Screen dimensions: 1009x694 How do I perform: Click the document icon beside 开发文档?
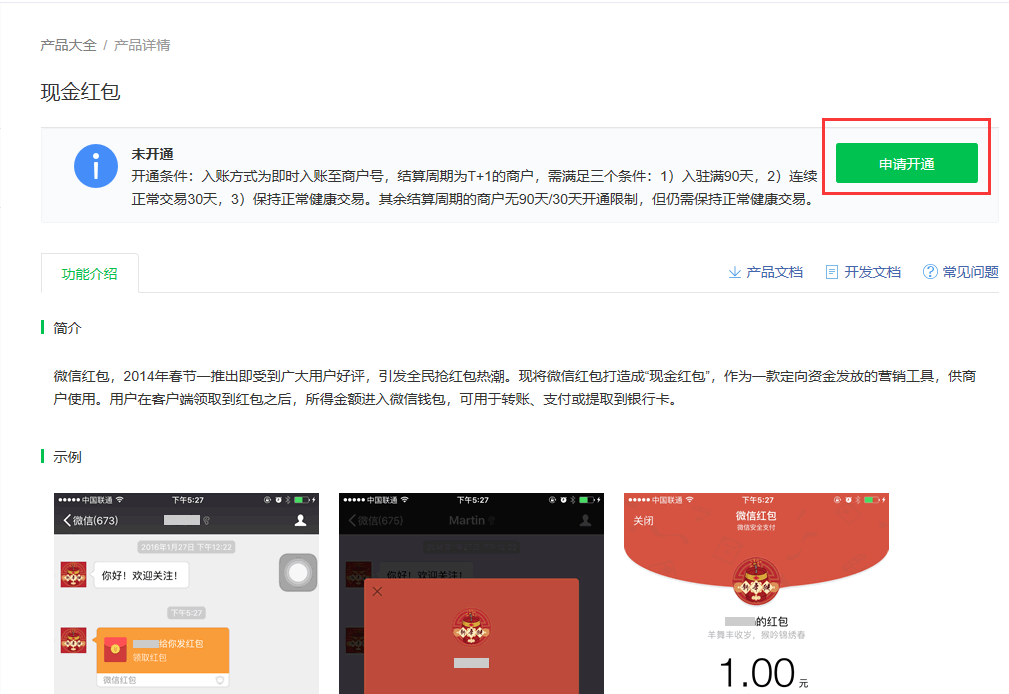(x=831, y=272)
